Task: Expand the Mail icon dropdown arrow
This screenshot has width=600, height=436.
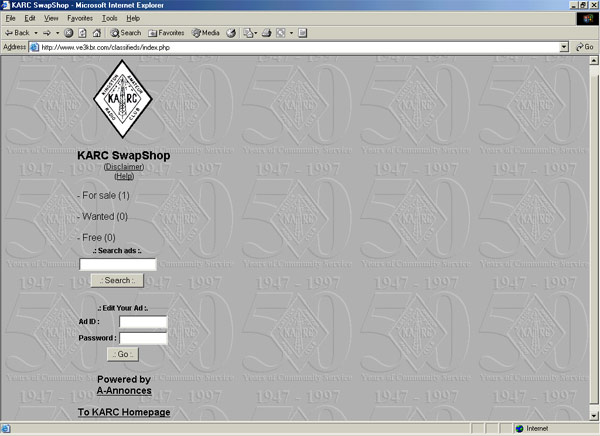Action: click(256, 33)
